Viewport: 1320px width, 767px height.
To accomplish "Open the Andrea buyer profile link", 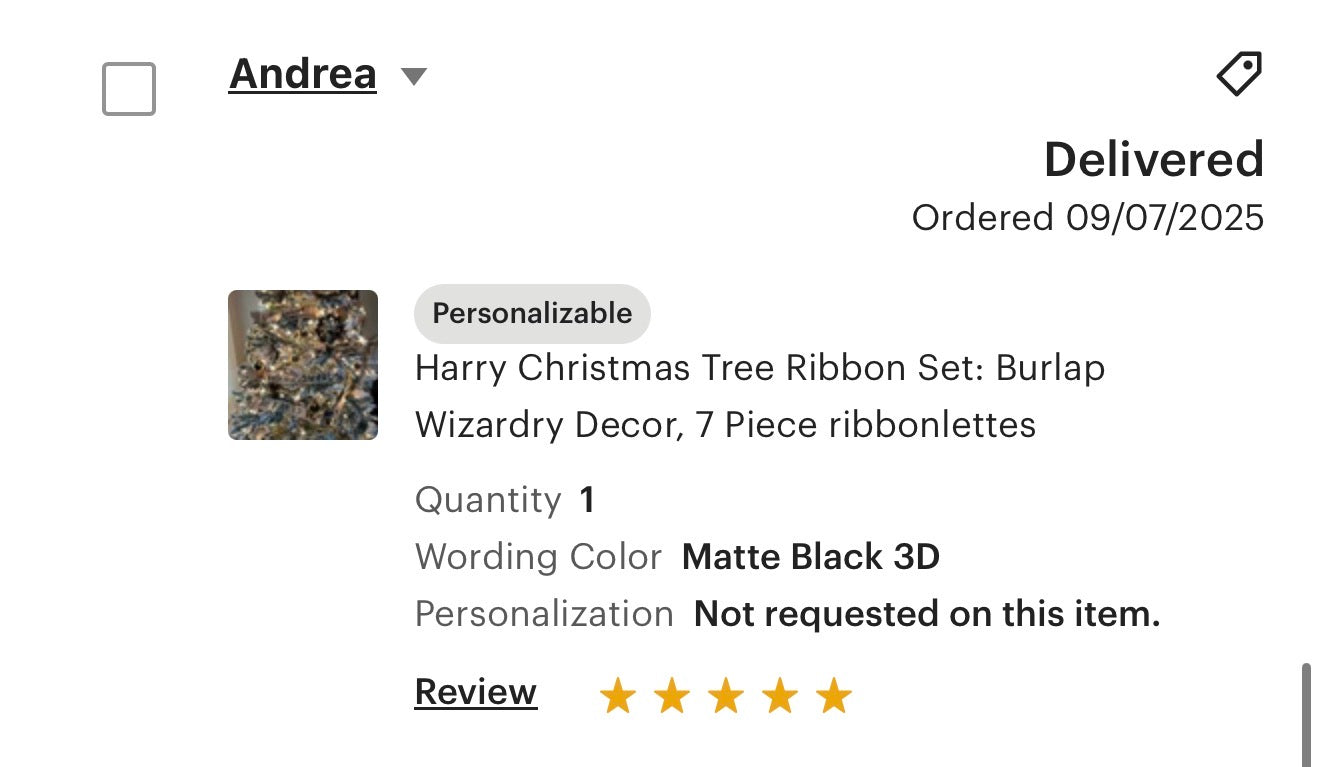I will [302, 73].
